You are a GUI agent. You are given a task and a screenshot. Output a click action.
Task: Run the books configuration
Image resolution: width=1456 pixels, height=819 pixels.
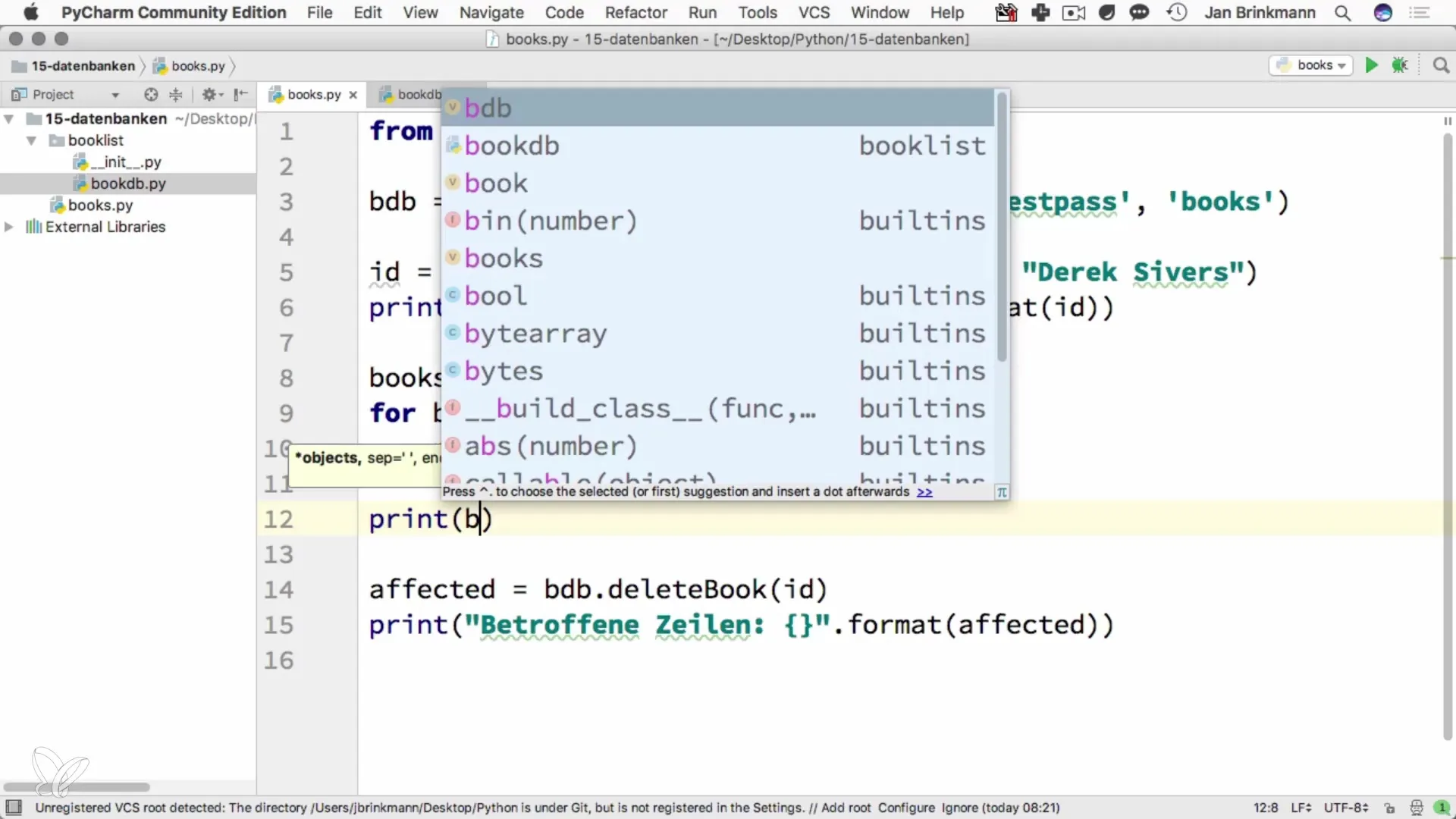[x=1371, y=65]
